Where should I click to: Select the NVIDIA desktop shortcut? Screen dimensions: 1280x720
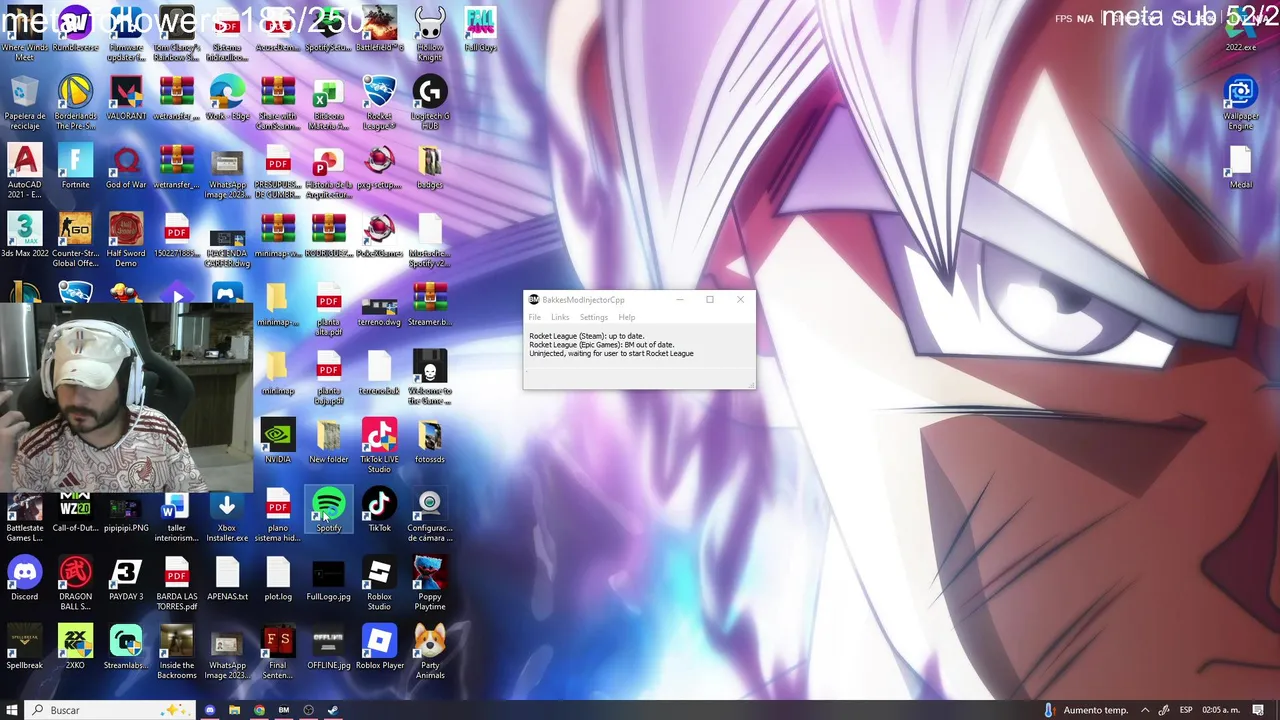click(278, 441)
